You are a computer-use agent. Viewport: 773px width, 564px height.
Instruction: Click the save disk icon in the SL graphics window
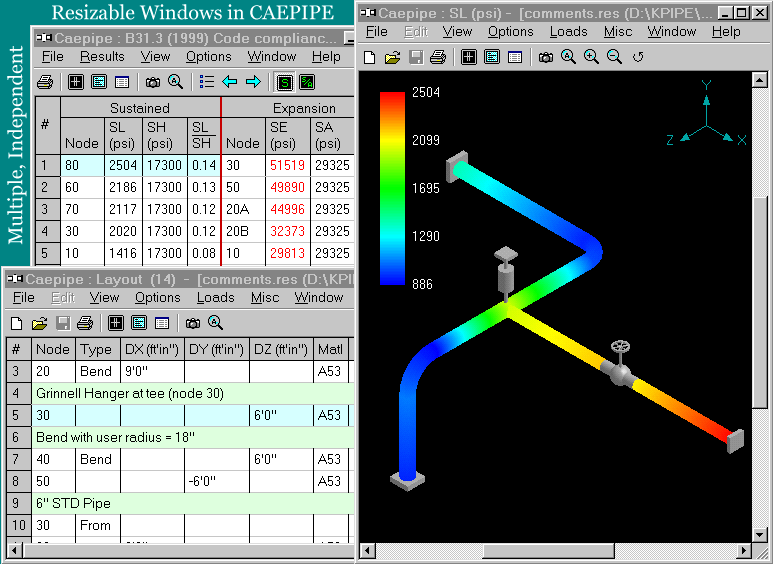click(x=416, y=57)
